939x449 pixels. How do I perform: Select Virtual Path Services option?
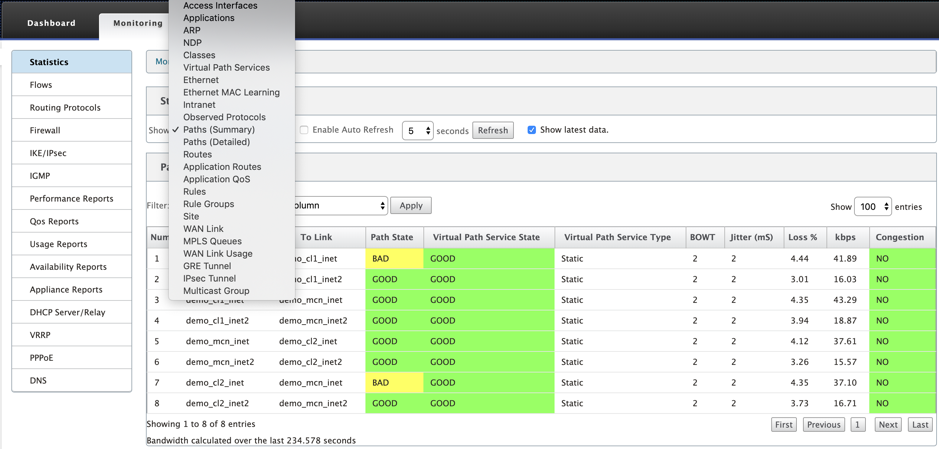pos(226,68)
